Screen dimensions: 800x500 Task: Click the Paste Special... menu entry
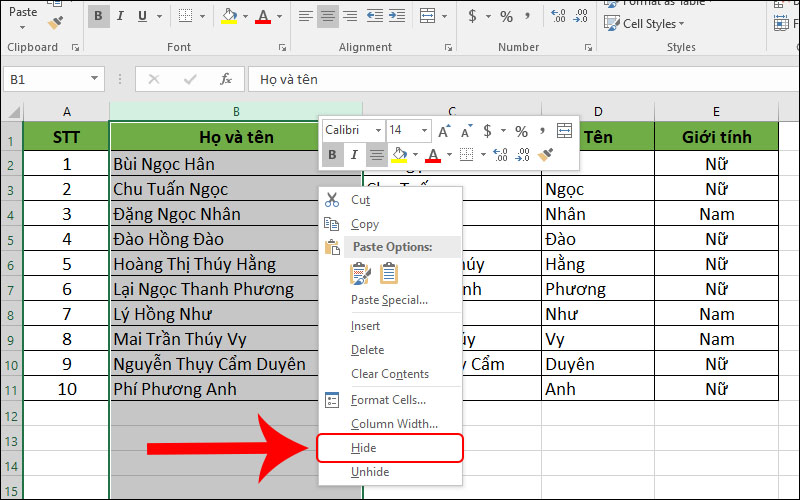click(x=390, y=299)
